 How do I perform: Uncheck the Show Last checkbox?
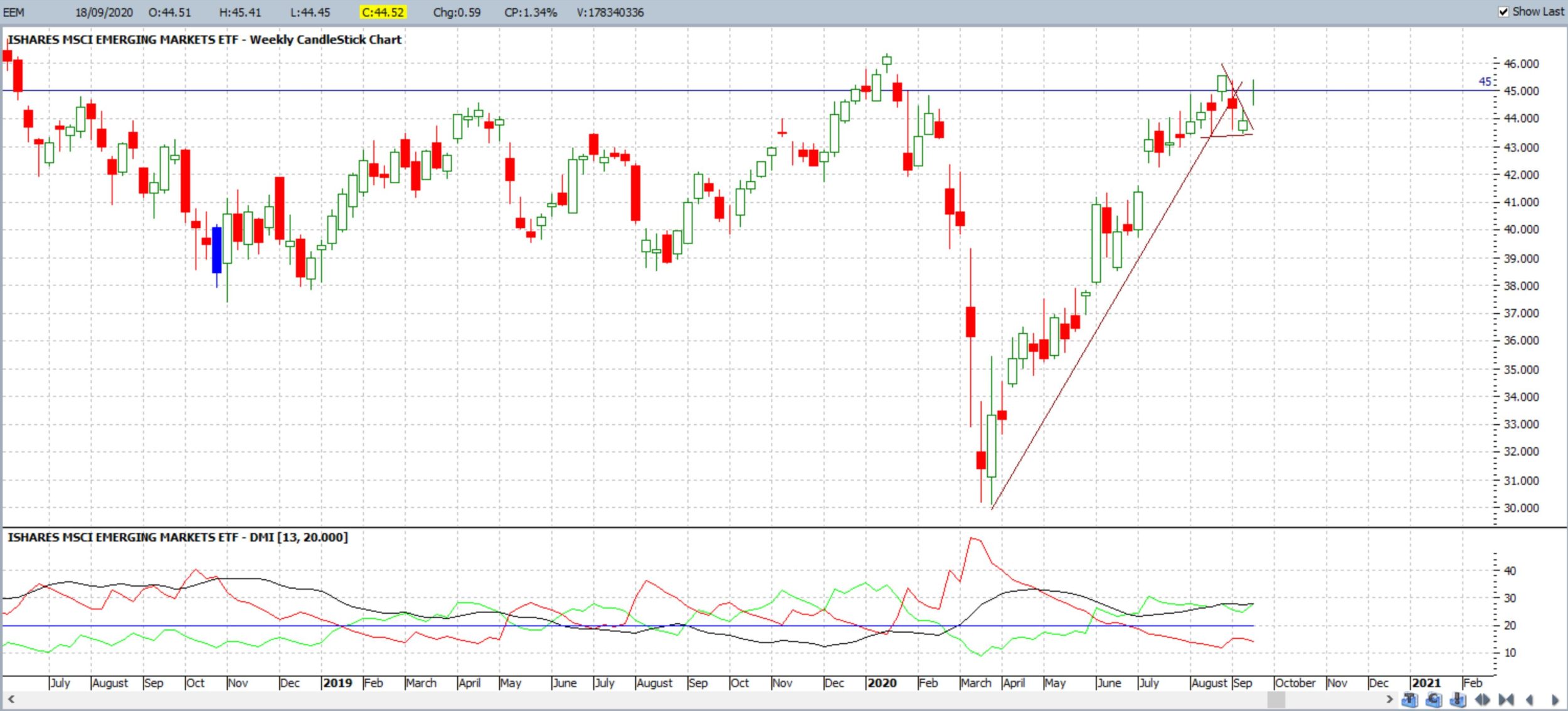pos(1503,12)
